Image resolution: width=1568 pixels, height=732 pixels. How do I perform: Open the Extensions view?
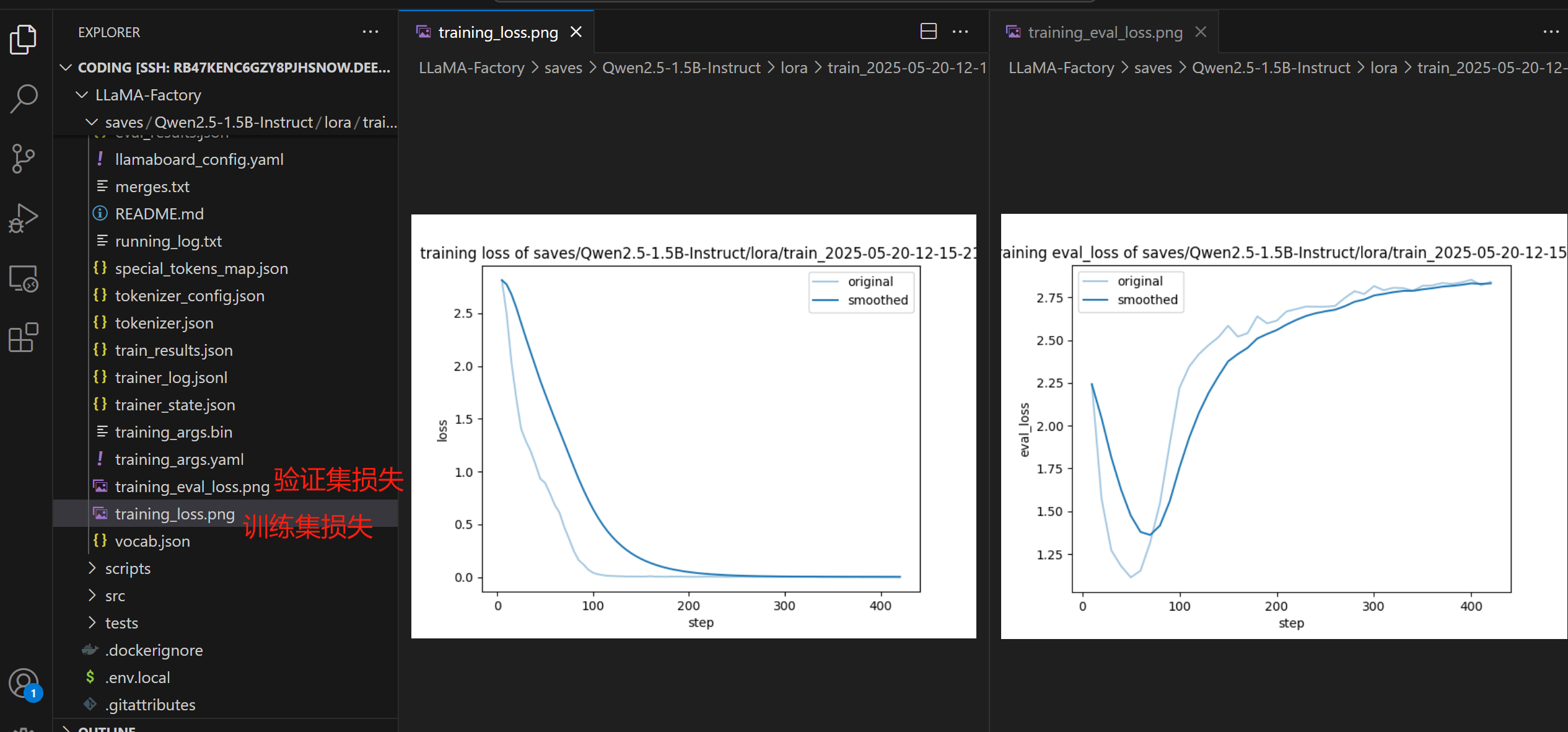click(x=24, y=338)
